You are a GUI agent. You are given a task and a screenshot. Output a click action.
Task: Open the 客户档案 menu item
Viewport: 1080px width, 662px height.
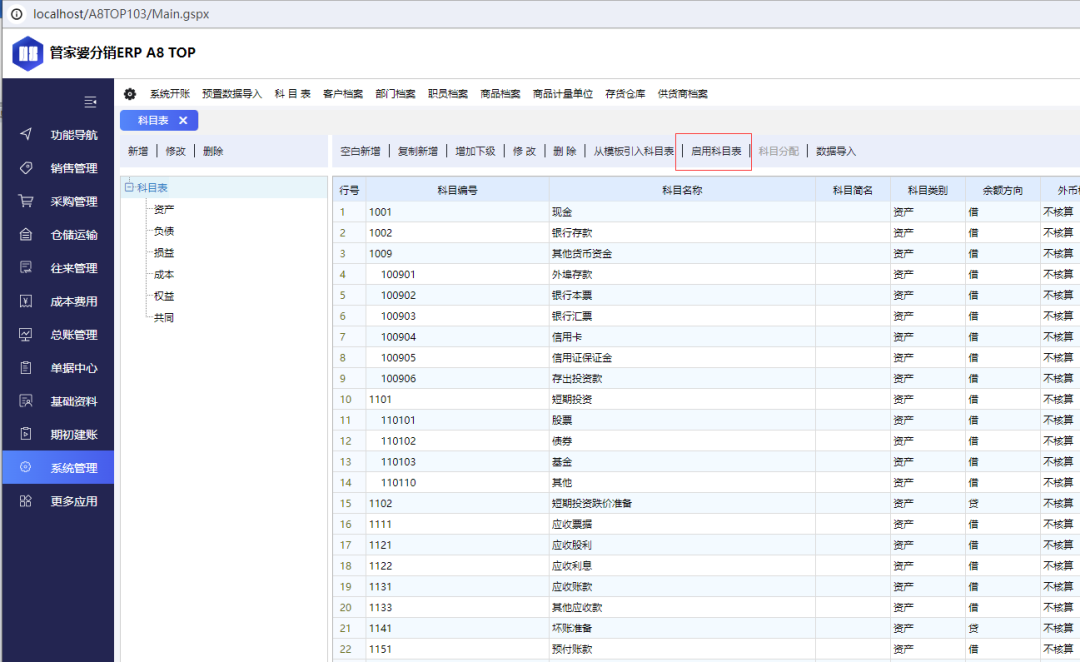343,94
